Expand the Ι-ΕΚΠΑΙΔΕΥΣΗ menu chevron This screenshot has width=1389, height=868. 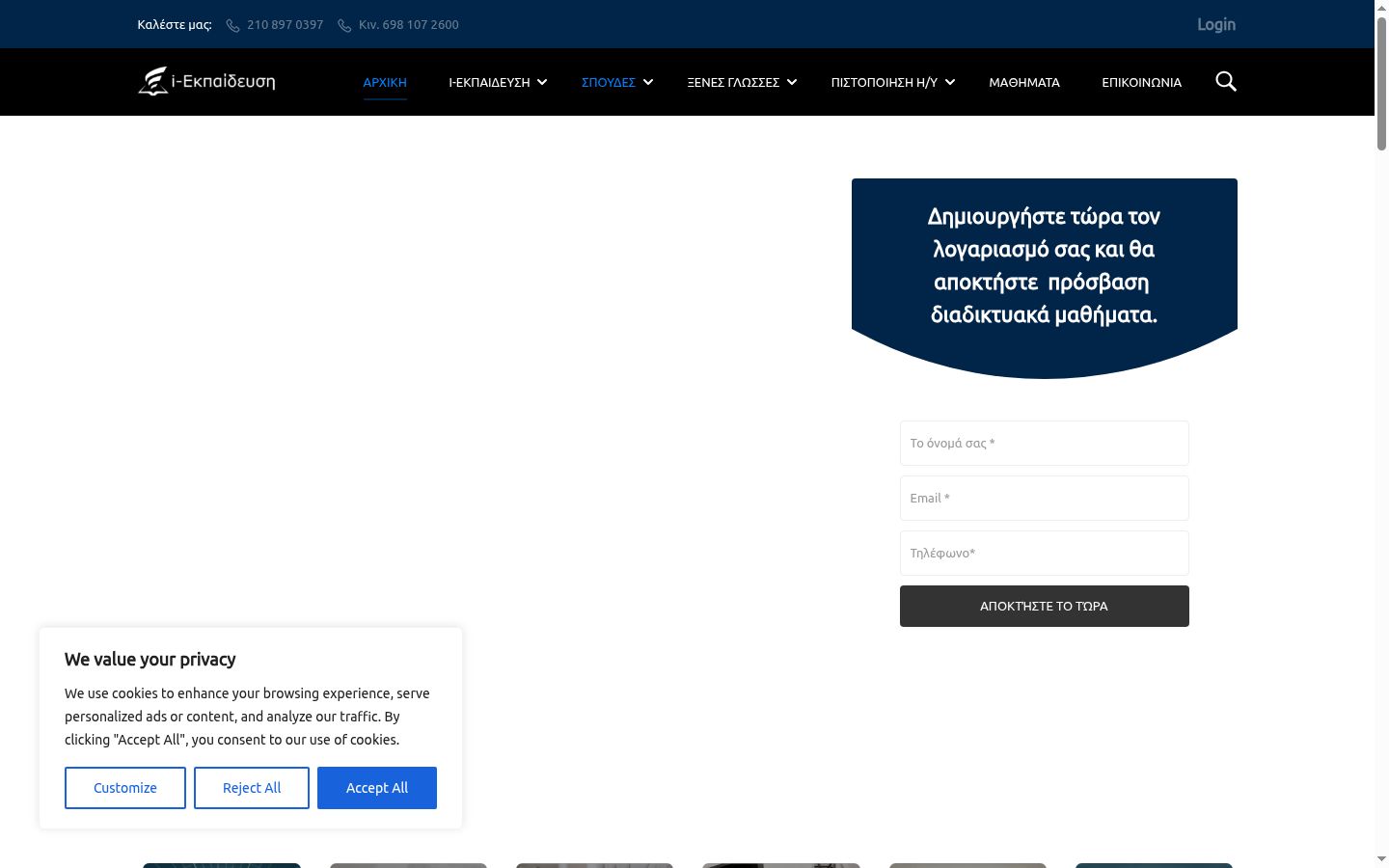tap(542, 82)
